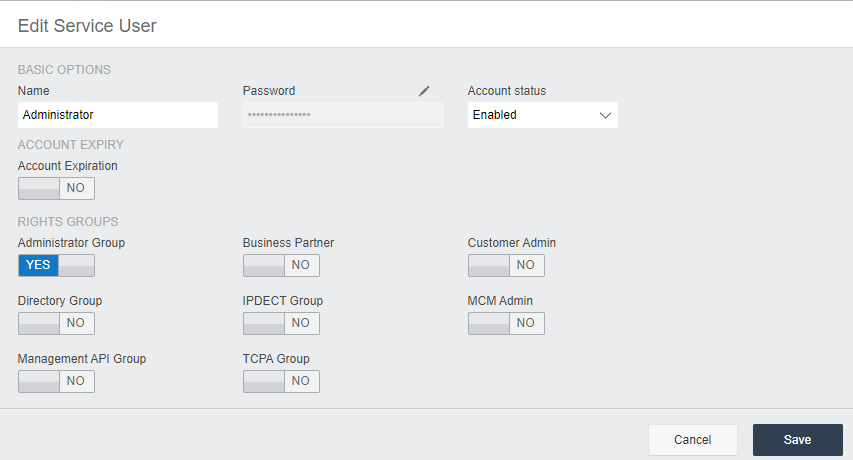Screen dimensions: 853x460
Task: Click the Administrator Group label
Action: [71, 243]
